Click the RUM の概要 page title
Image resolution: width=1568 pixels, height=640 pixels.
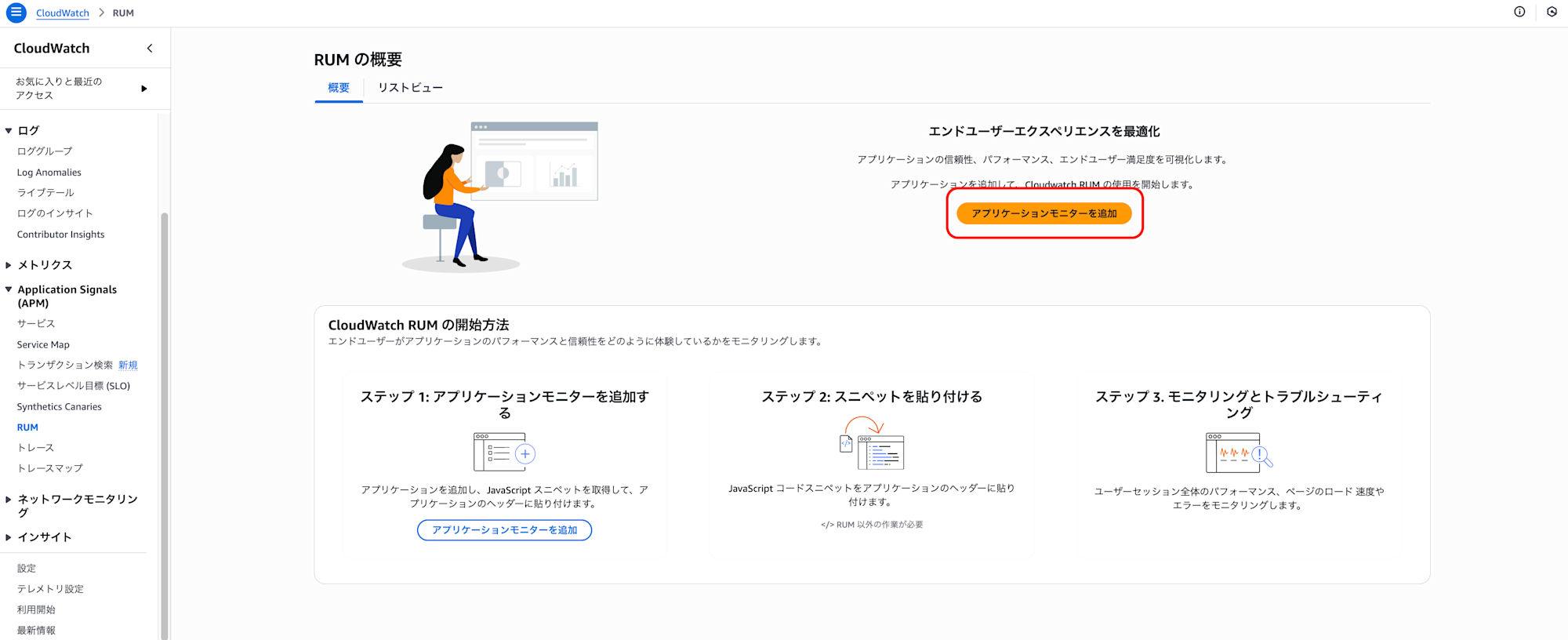coord(358,60)
